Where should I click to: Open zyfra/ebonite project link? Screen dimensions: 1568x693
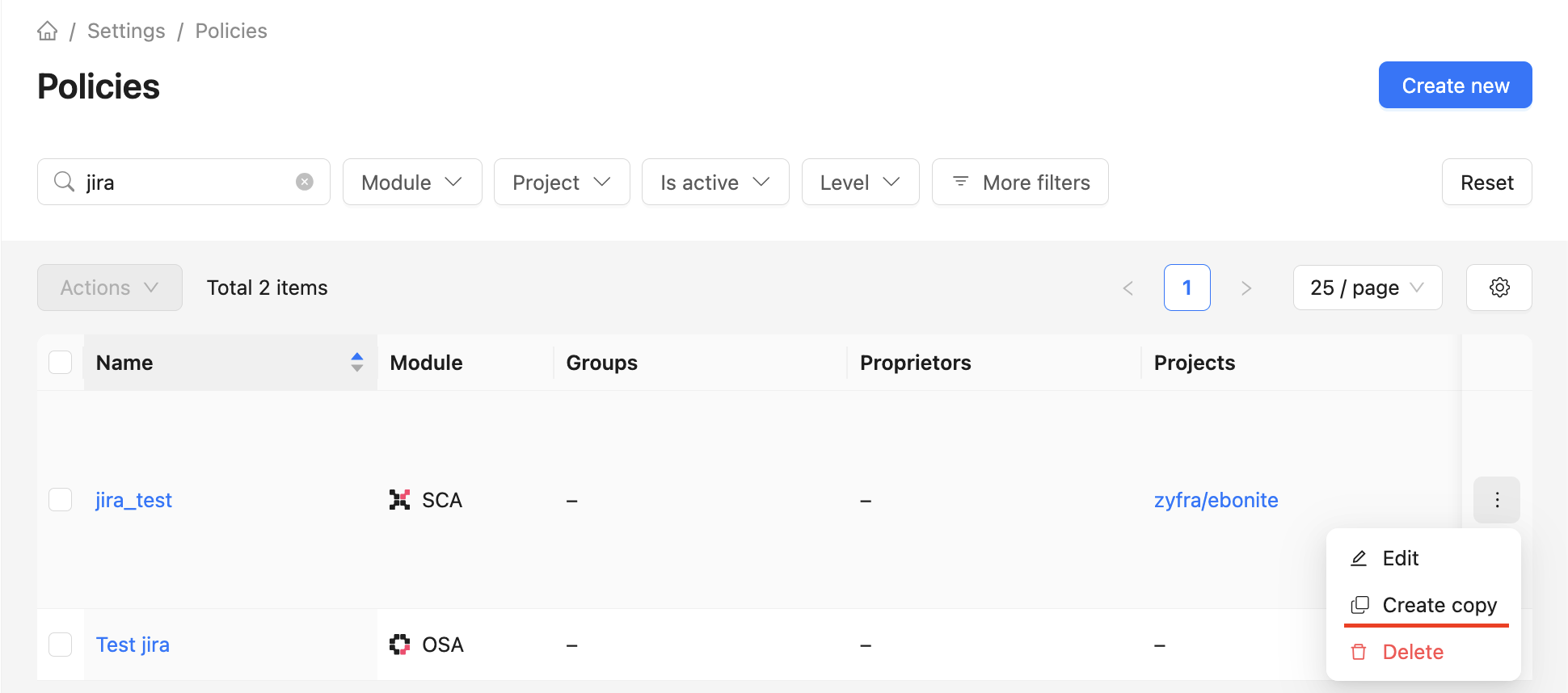point(1216,500)
